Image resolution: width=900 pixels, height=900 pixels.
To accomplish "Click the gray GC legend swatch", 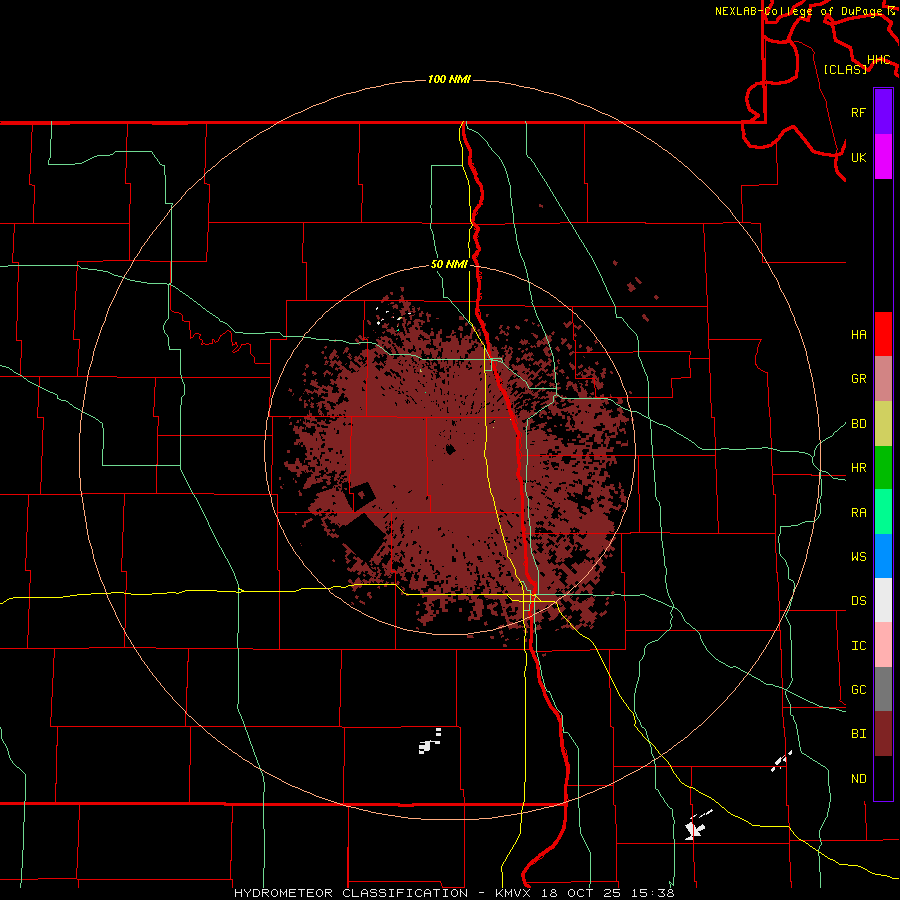I will (883, 689).
